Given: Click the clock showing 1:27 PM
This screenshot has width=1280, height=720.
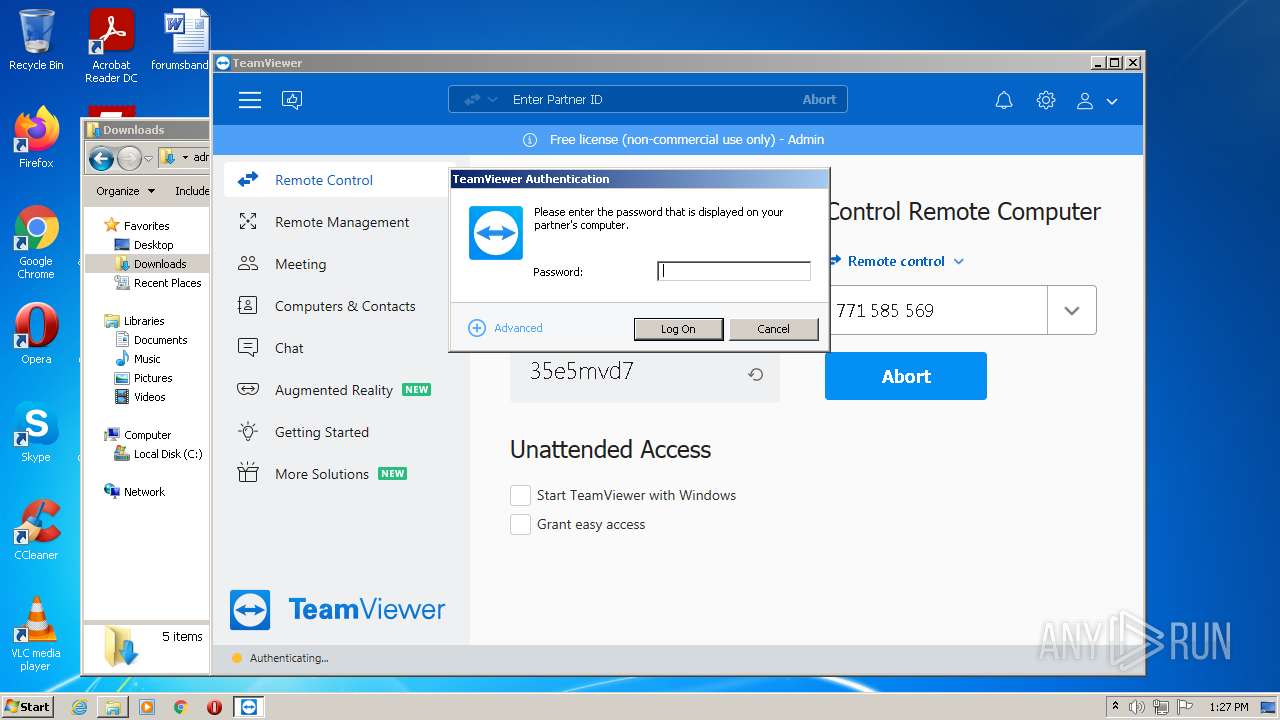Looking at the screenshot, I should coord(1228,707).
